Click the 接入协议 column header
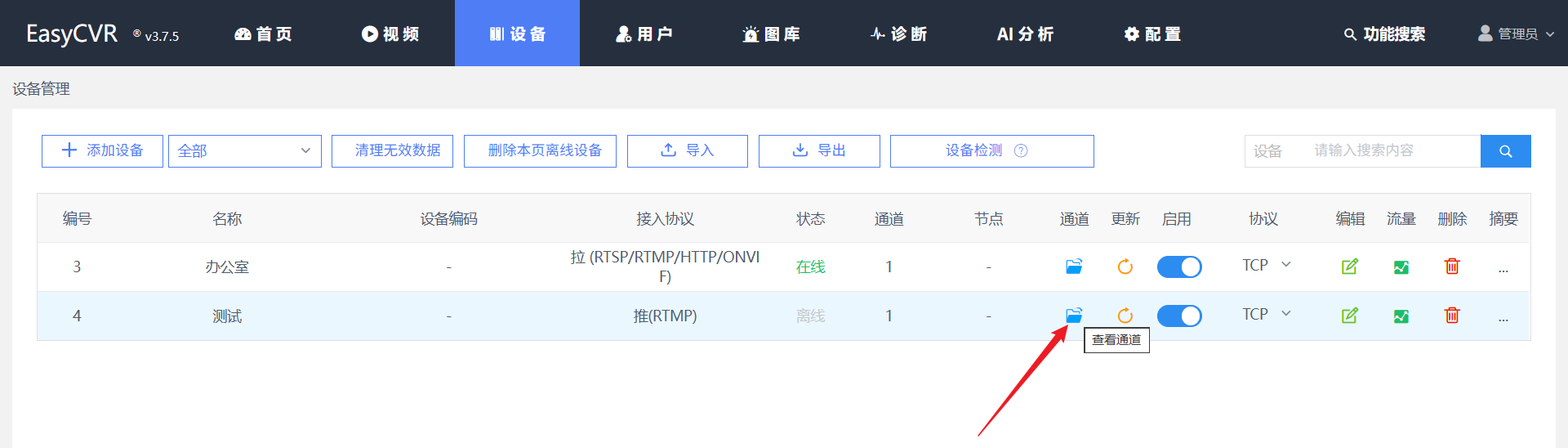 coord(665,218)
